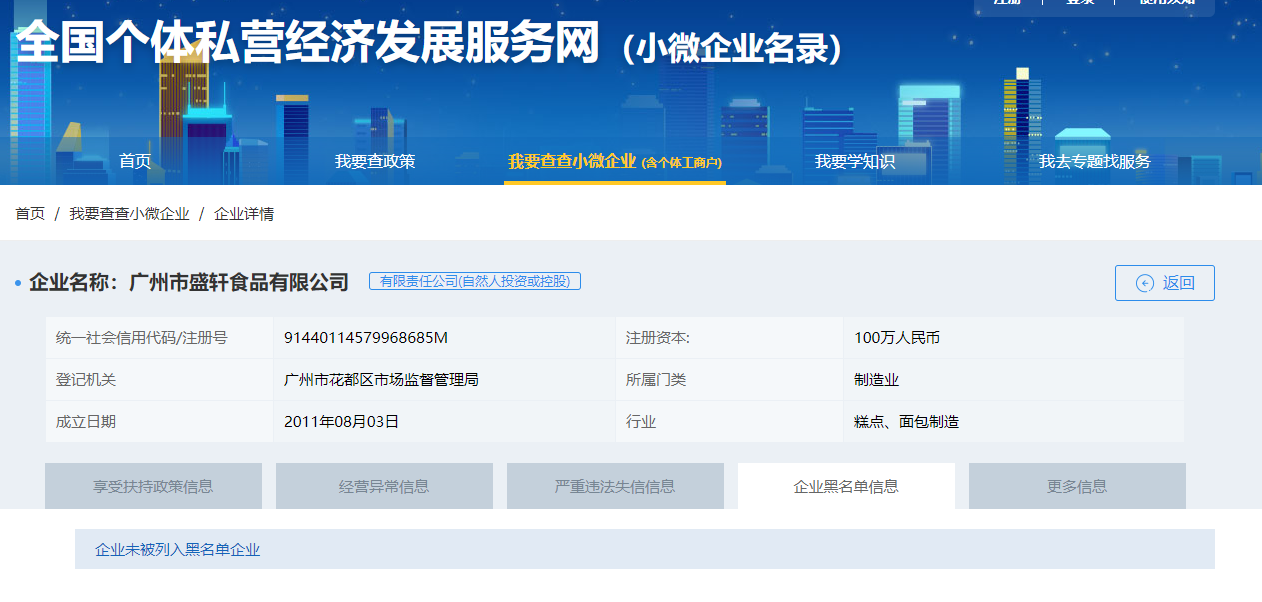This screenshot has width=1262, height=602.
Task: Click the credit code 91440114579968685M
Action: [x=366, y=338]
